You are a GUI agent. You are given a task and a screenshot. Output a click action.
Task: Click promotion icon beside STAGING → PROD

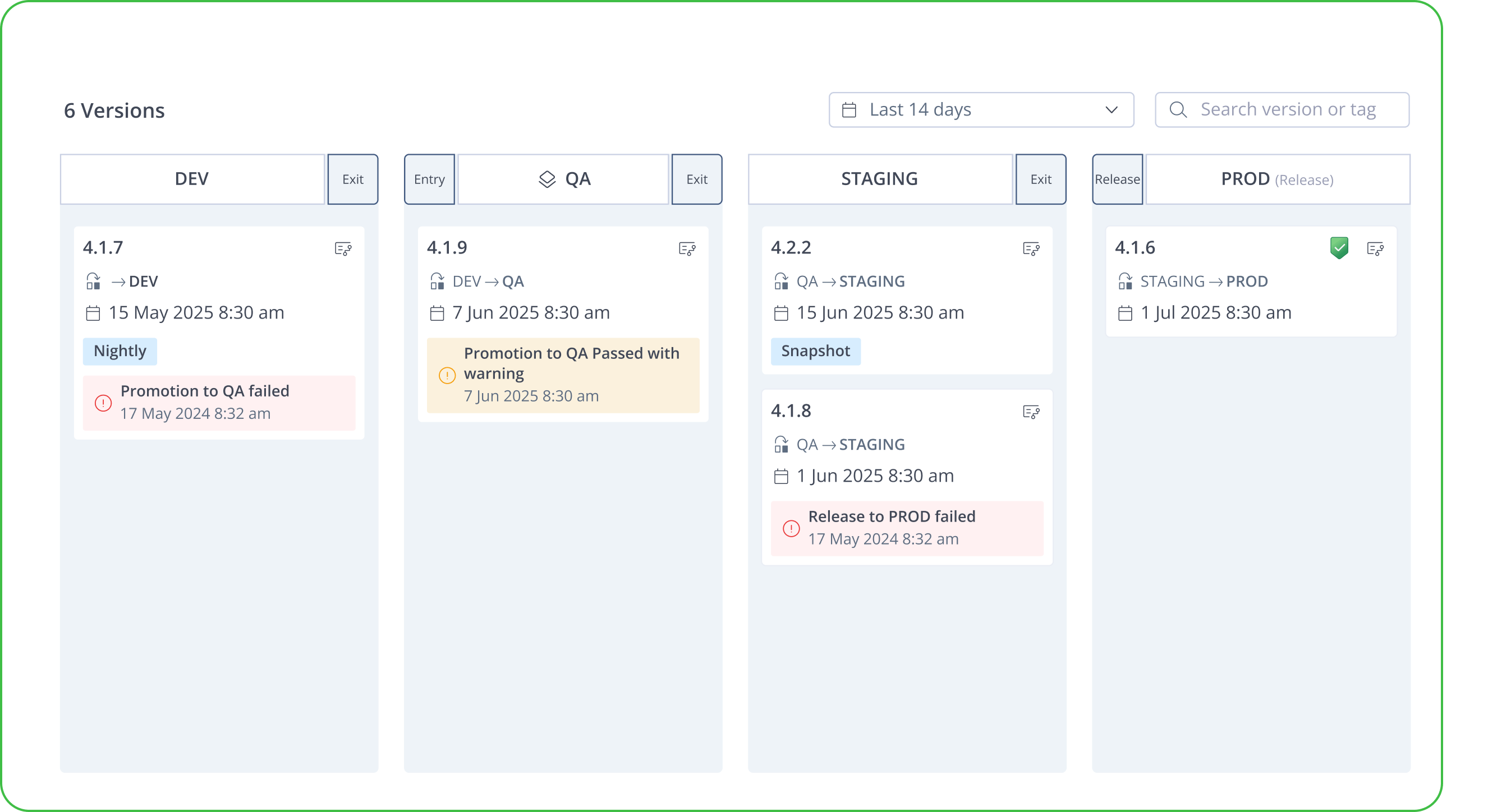(x=1124, y=281)
